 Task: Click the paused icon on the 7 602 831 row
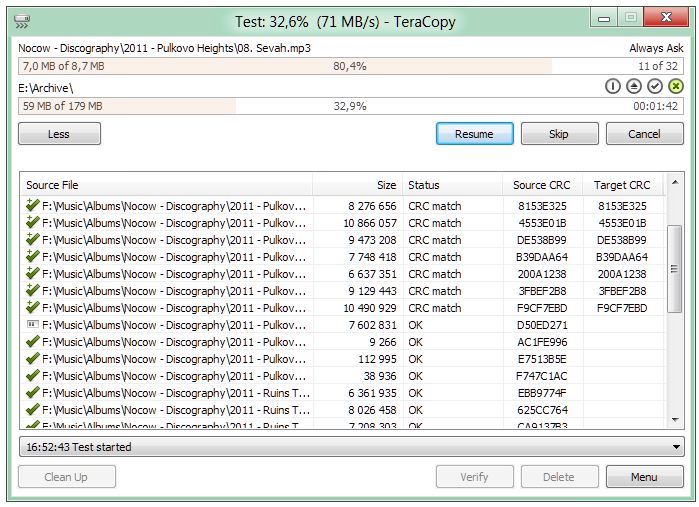33,325
